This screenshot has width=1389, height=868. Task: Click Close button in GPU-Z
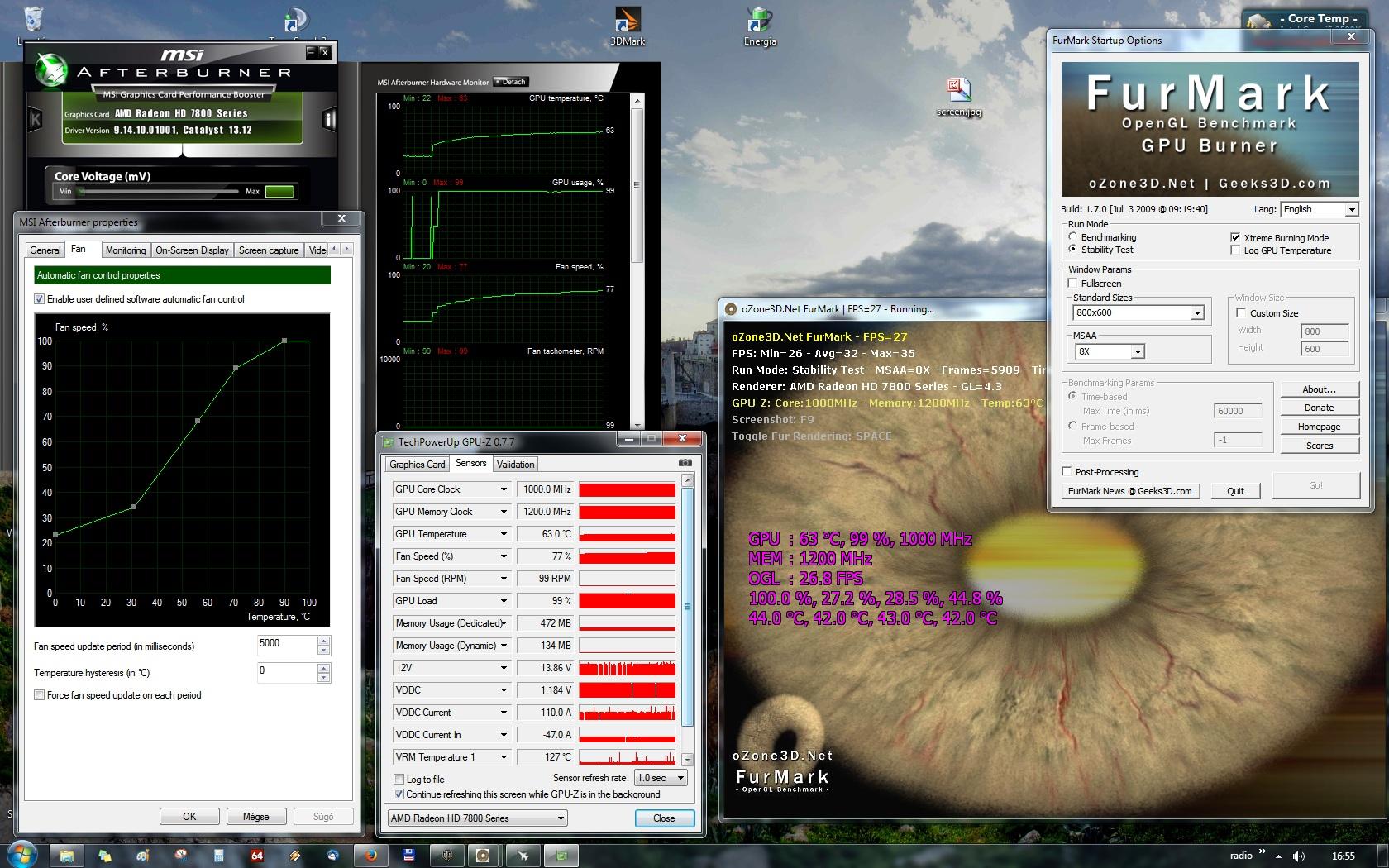[664, 818]
